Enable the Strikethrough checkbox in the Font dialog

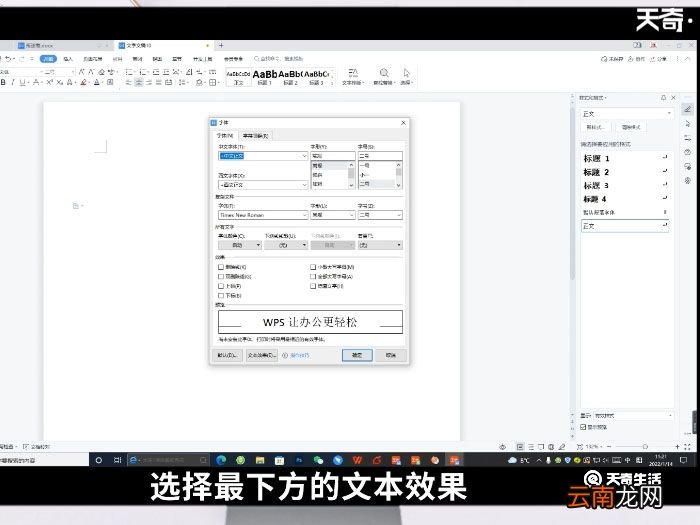coord(221,267)
